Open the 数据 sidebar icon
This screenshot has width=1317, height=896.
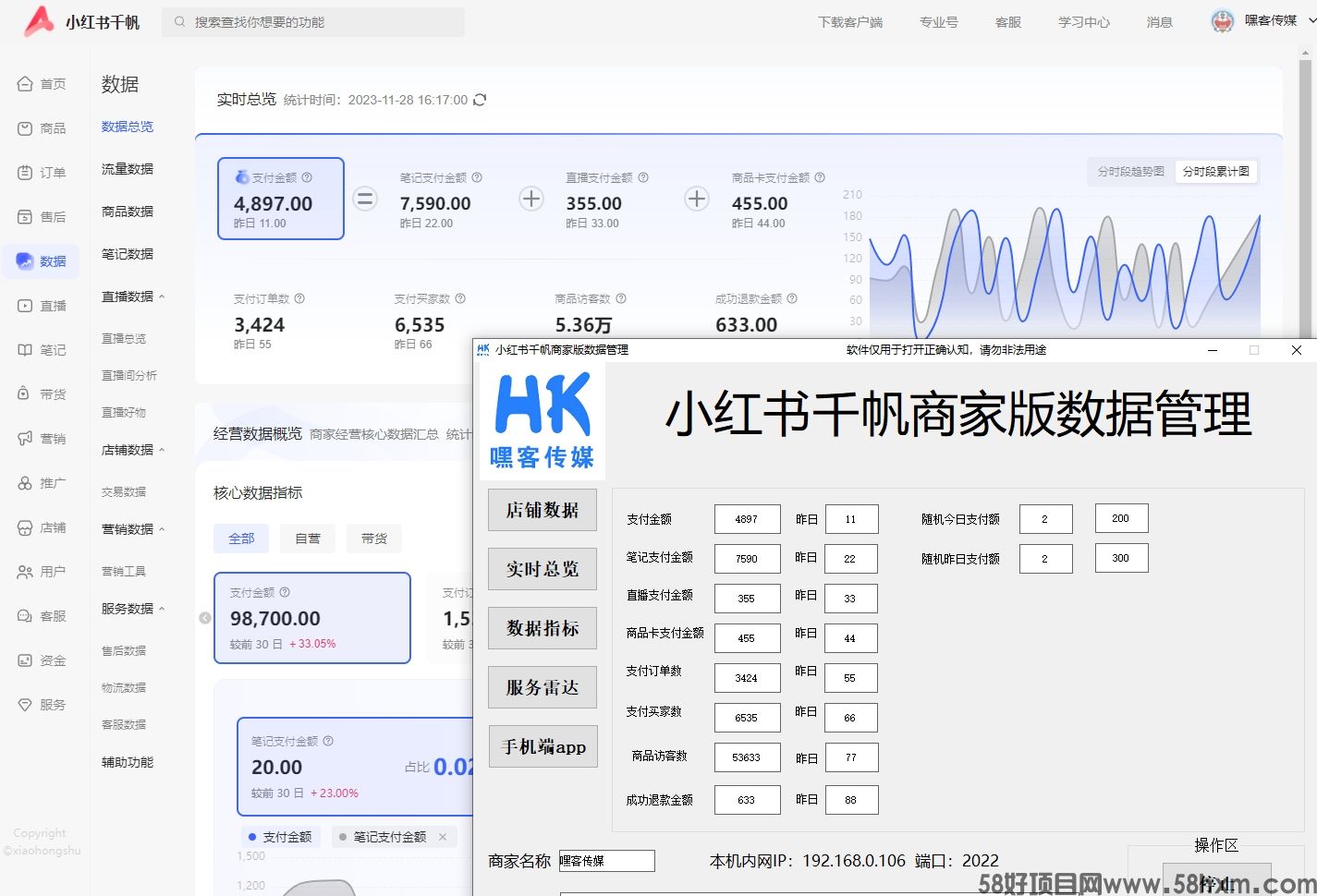25,261
